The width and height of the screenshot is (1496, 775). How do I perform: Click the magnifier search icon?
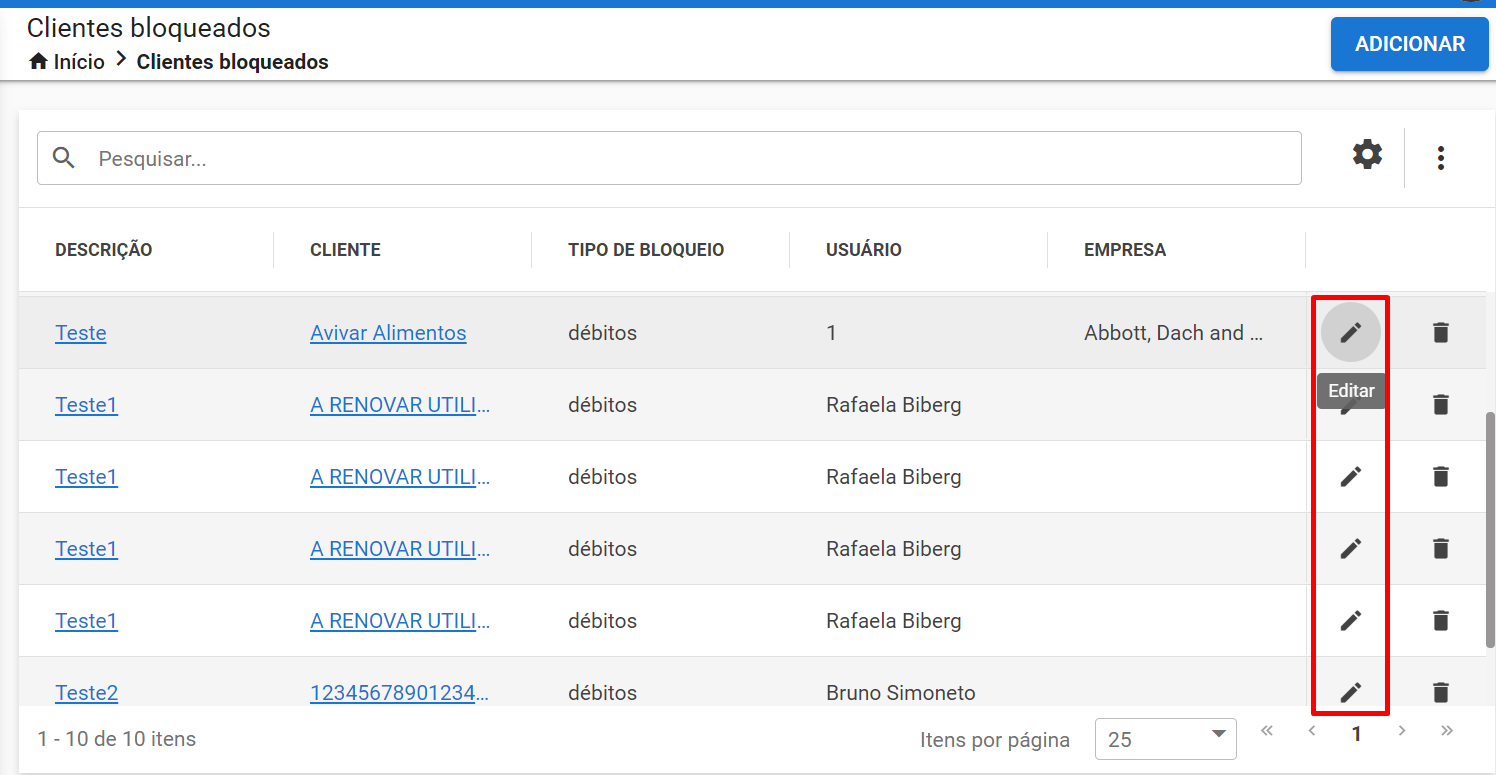click(x=64, y=158)
